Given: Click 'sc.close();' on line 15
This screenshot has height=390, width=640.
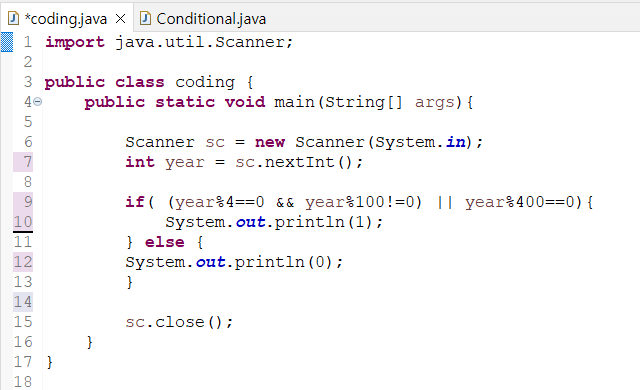Looking at the screenshot, I should tap(179, 322).
